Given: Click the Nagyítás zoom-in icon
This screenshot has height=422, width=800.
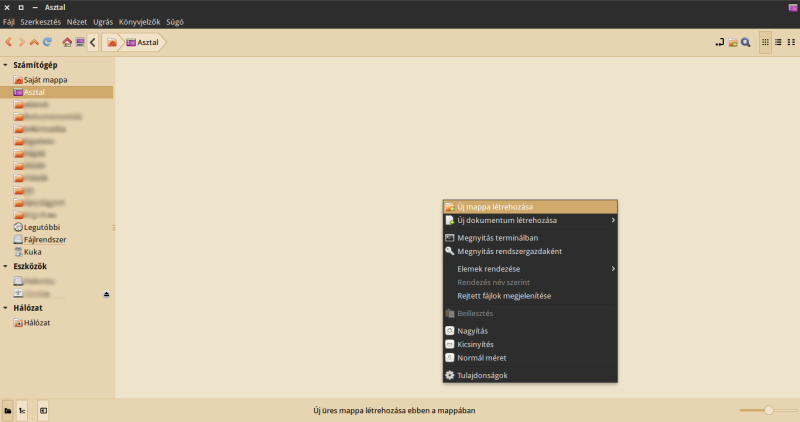Looking at the screenshot, I should tap(449, 331).
